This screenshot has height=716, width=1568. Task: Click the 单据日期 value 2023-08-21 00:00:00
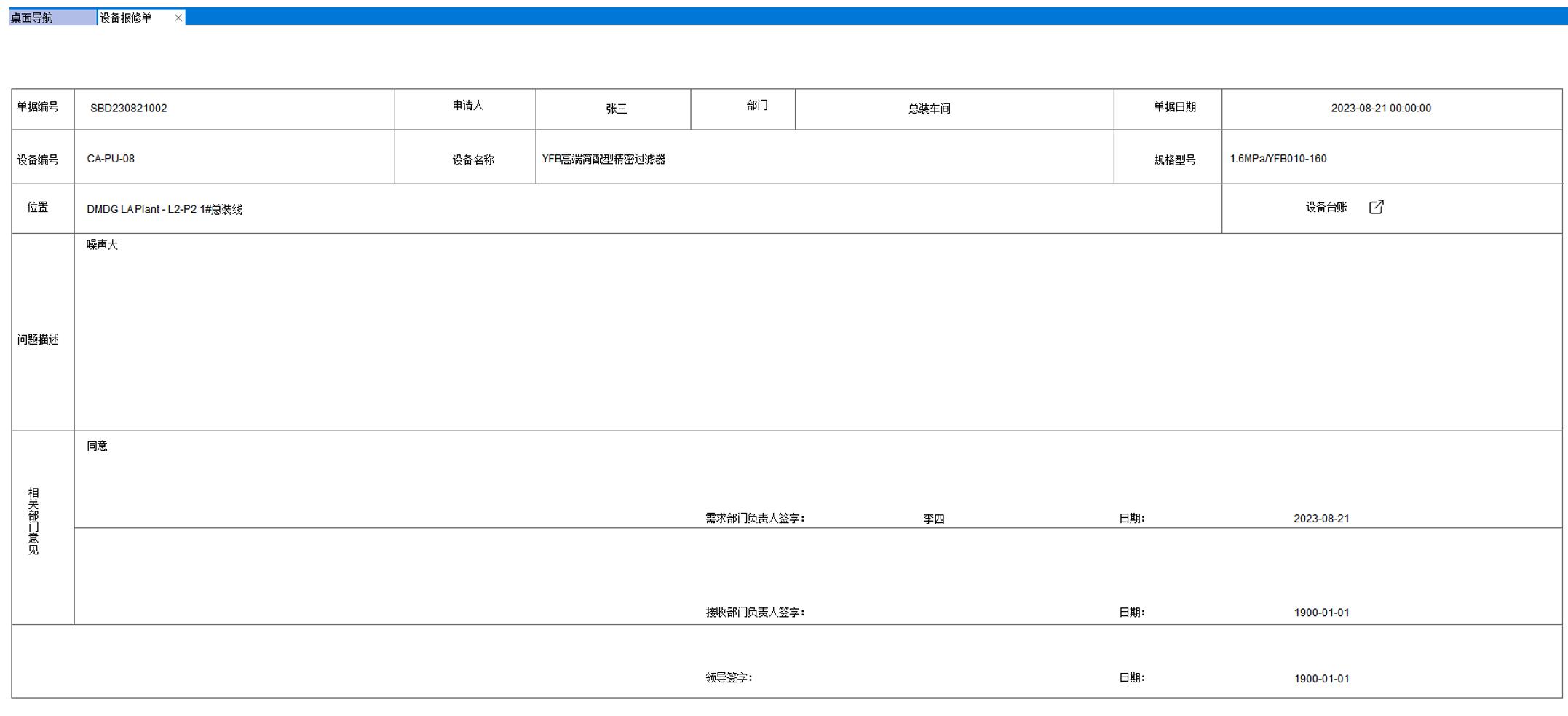1380,109
